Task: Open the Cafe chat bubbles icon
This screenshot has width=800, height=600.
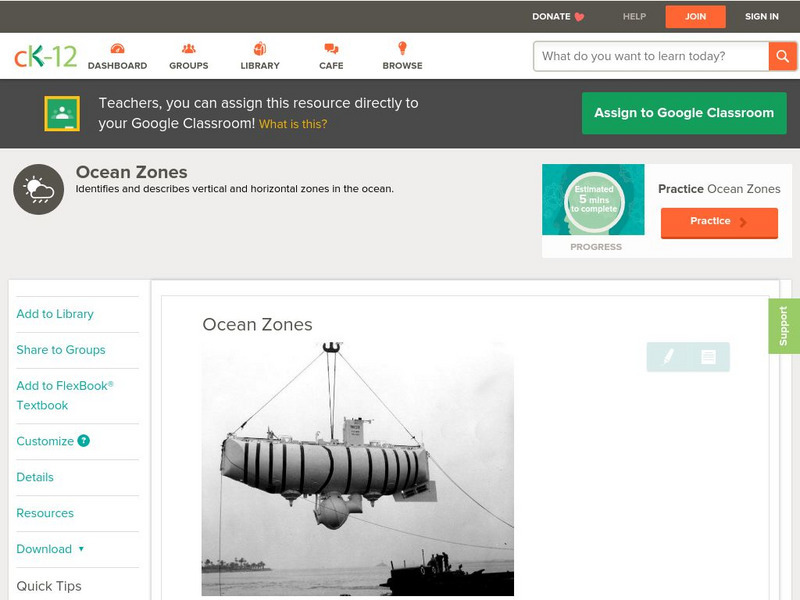Action: [x=331, y=48]
